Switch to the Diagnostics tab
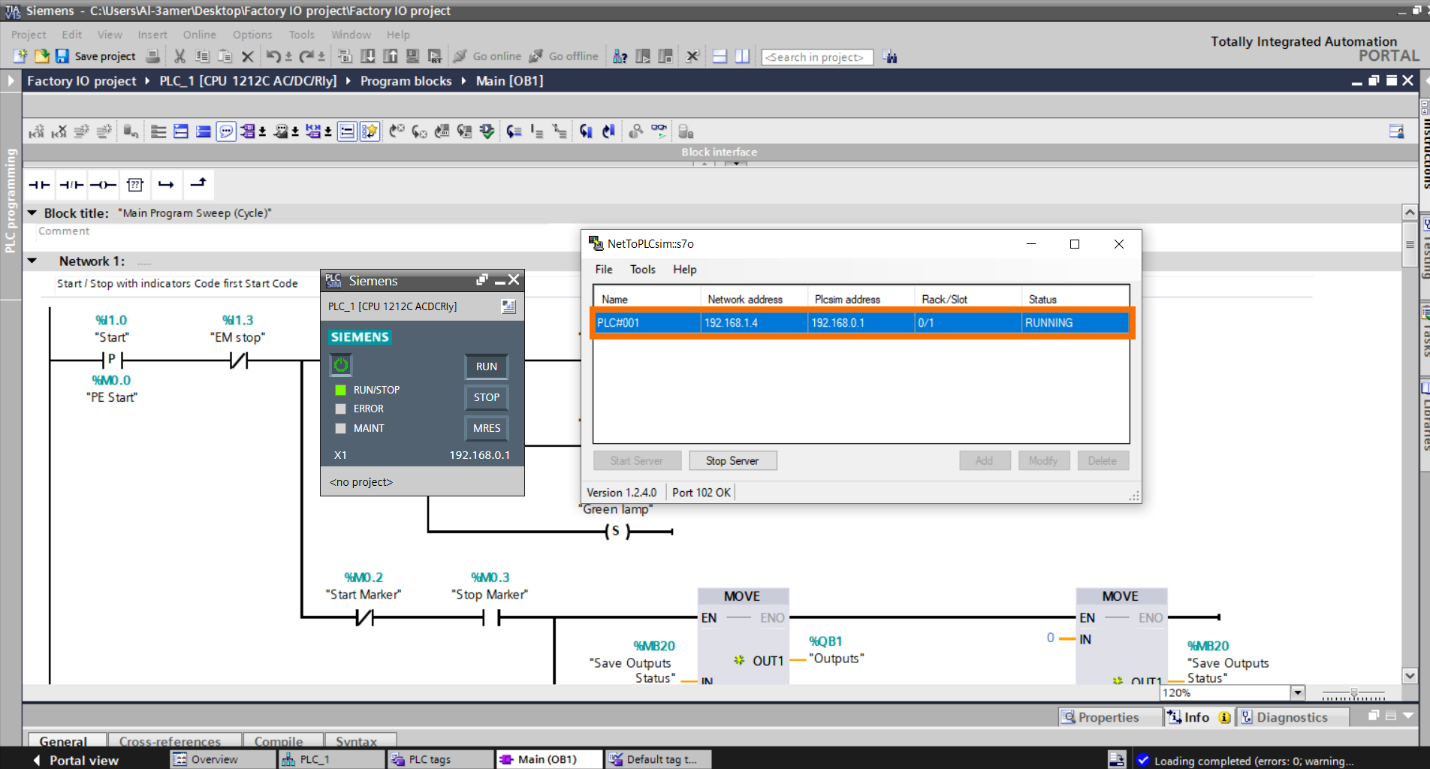The image size is (1430, 769). click(x=1292, y=717)
